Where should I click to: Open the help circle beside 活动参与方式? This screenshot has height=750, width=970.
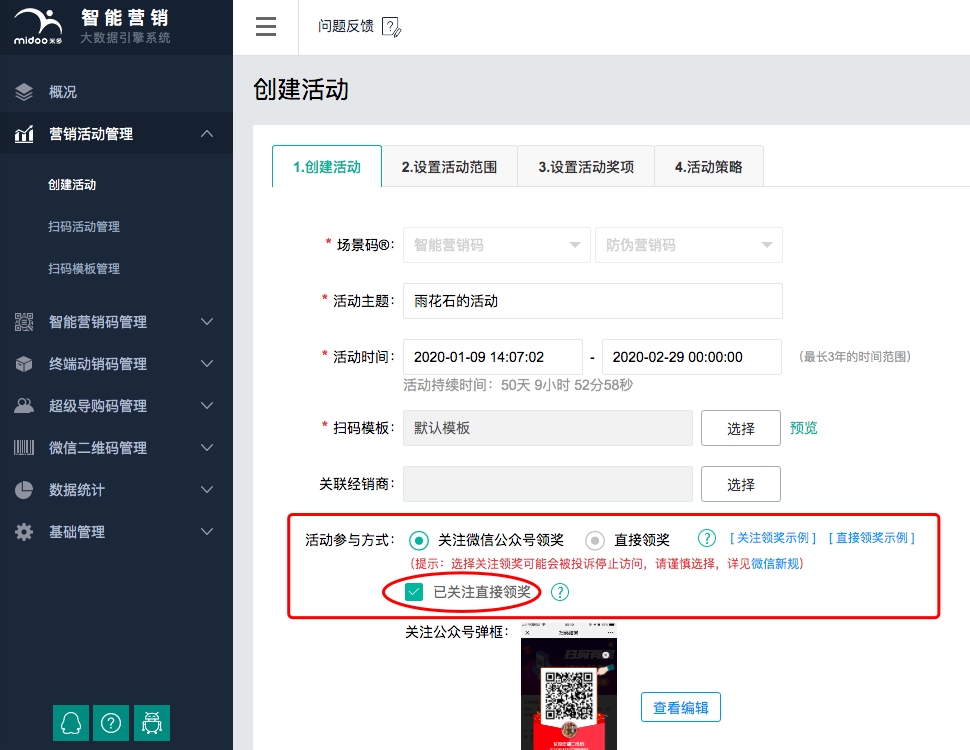point(707,538)
